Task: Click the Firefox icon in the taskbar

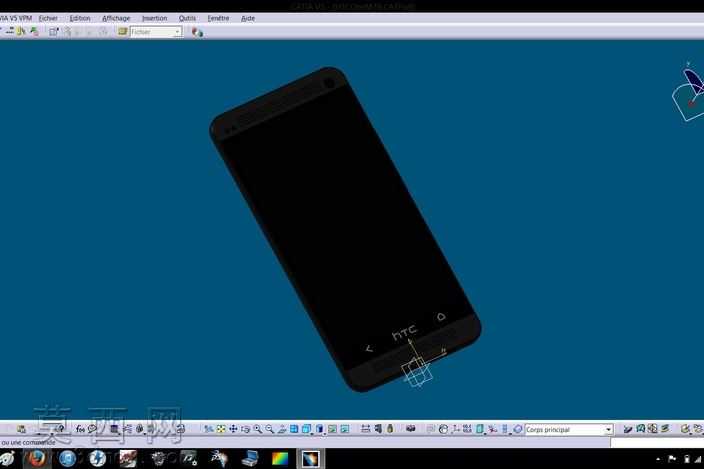Action: click(36, 459)
